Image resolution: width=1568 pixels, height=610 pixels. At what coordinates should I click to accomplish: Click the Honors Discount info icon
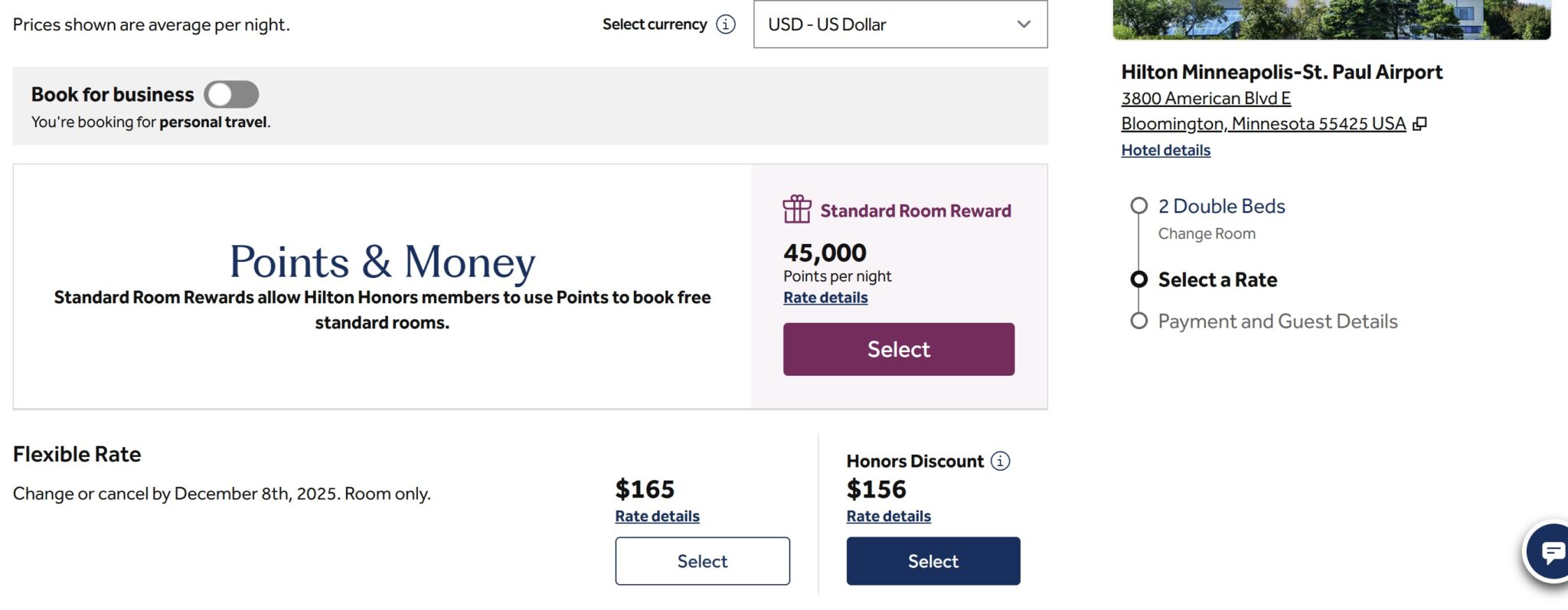point(1000,461)
